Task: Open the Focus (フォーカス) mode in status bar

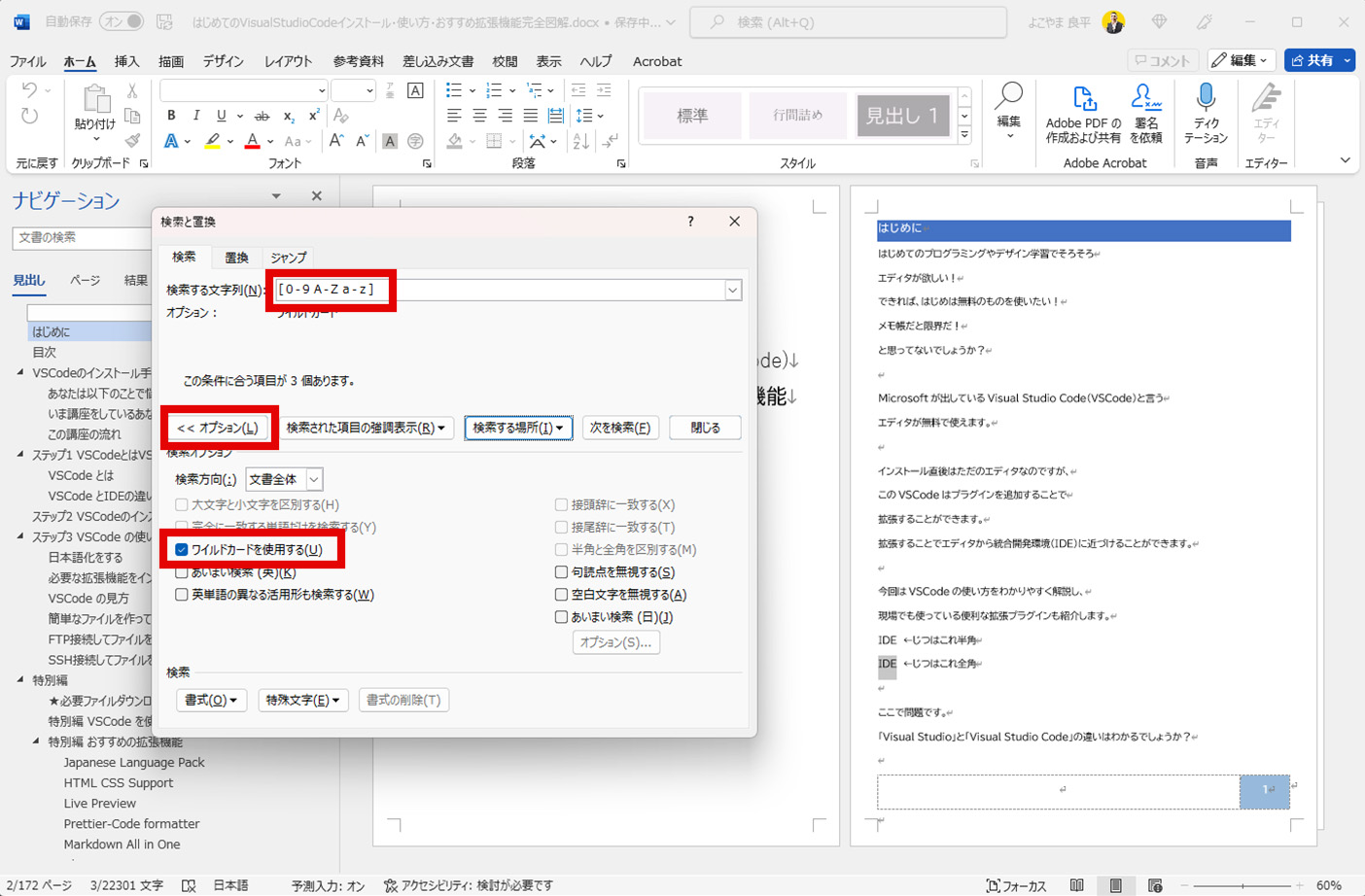Action: click(1017, 885)
